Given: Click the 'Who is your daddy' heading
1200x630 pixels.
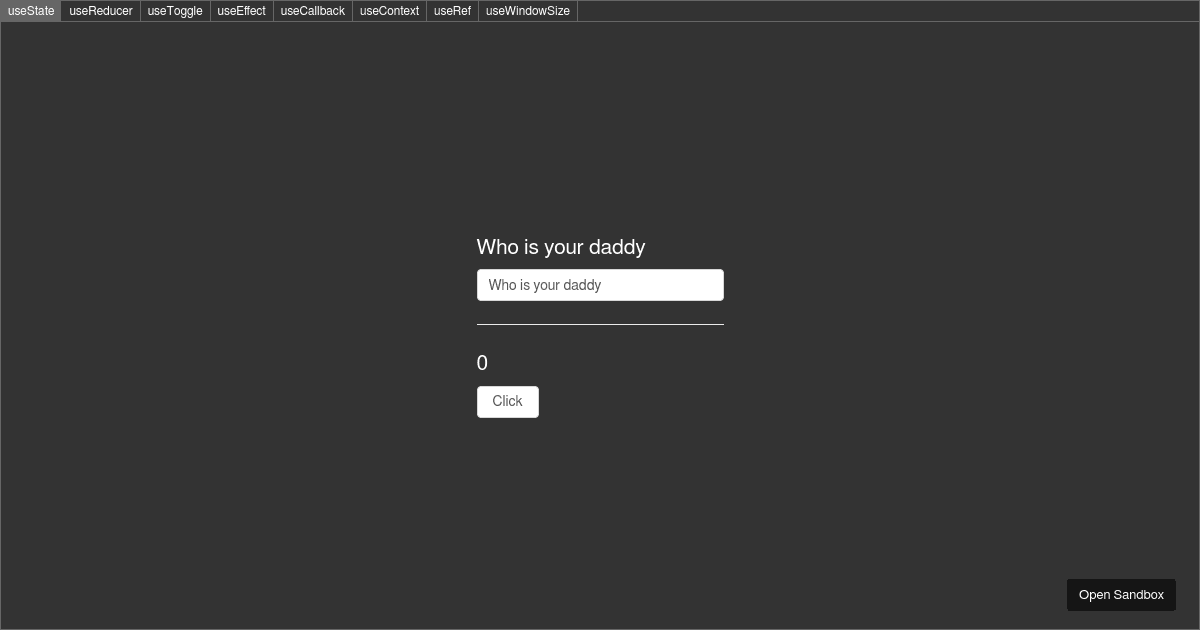Looking at the screenshot, I should 561,247.
